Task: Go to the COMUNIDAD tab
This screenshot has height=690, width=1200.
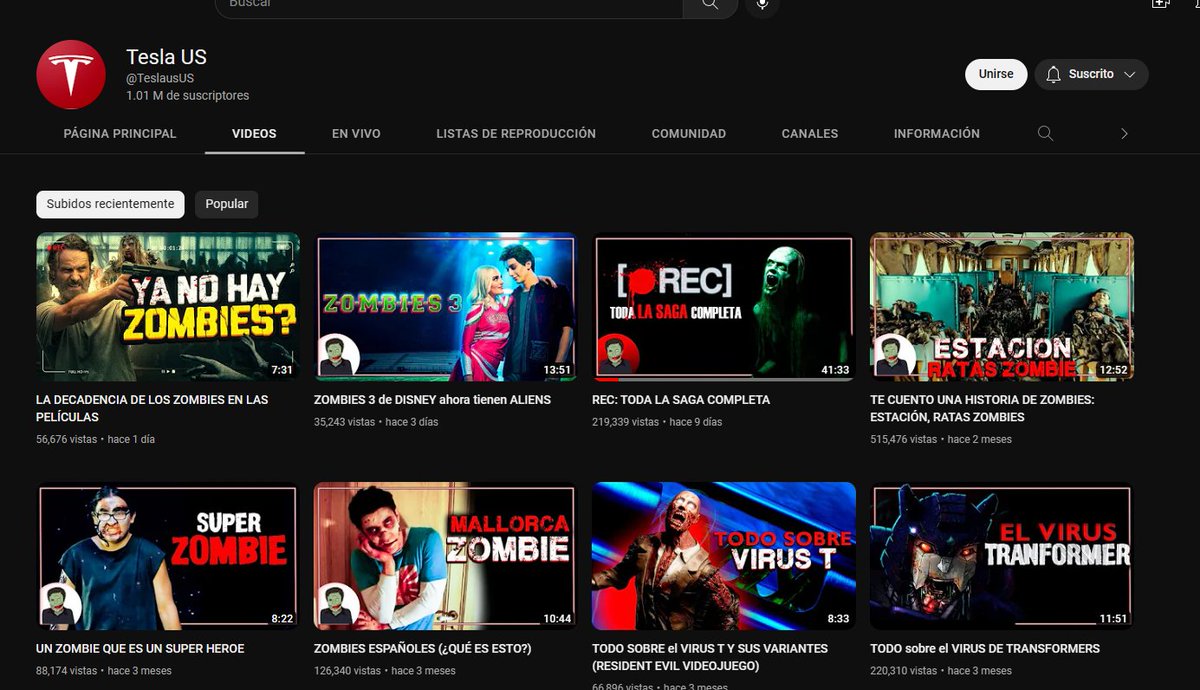Action: (689, 133)
